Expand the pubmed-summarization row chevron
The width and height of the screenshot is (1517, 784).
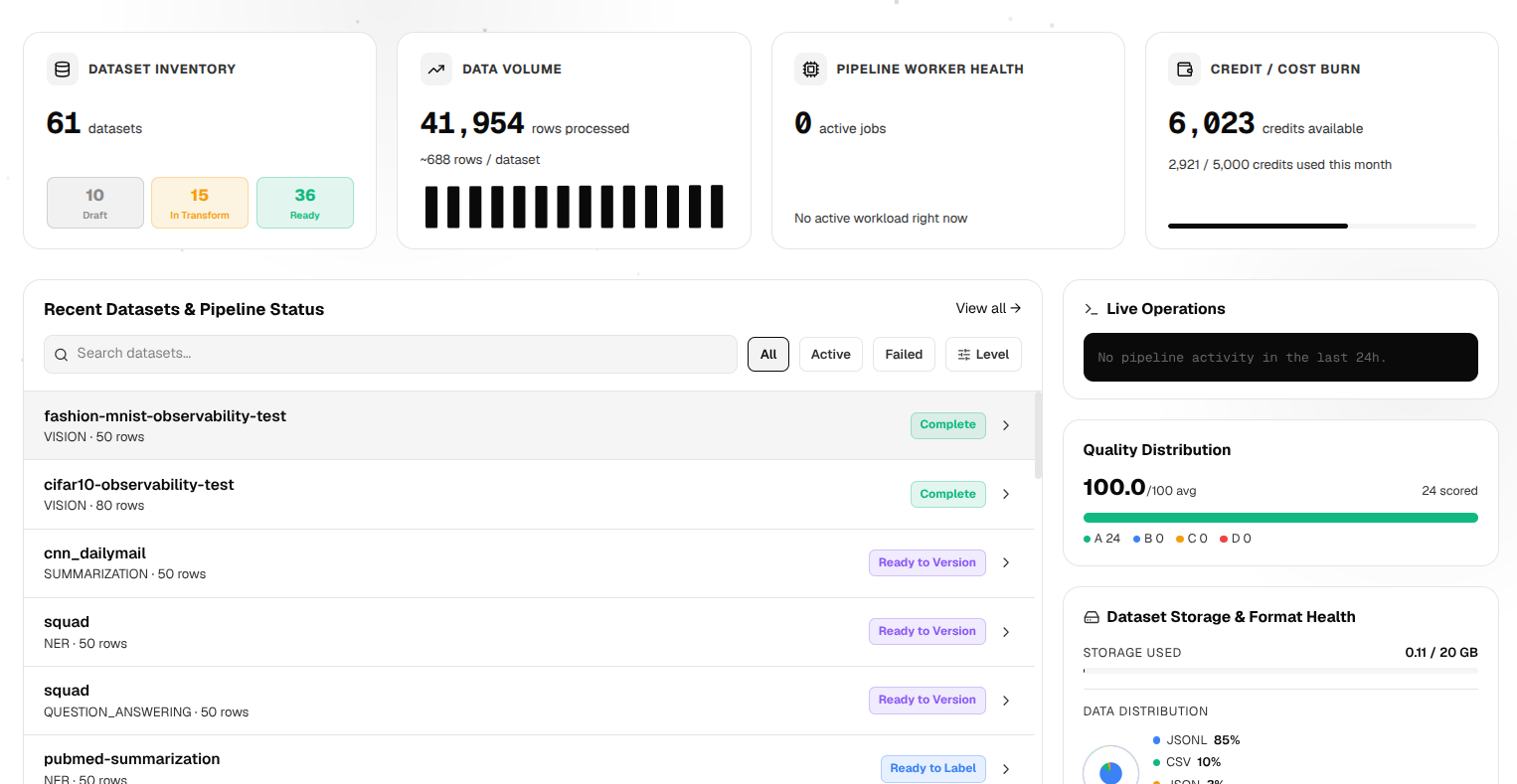click(1006, 769)
